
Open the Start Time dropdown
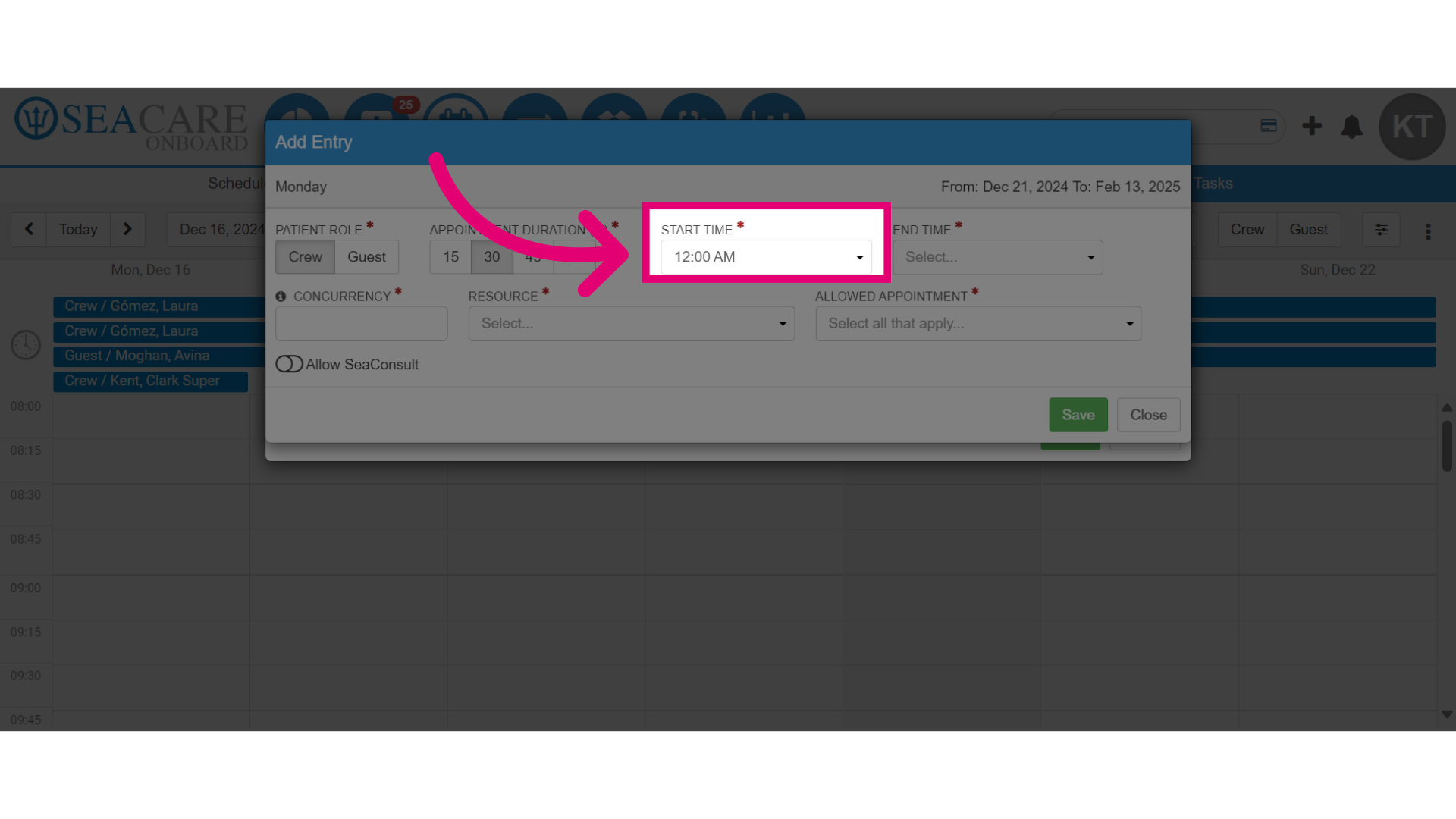coord(766,257)
